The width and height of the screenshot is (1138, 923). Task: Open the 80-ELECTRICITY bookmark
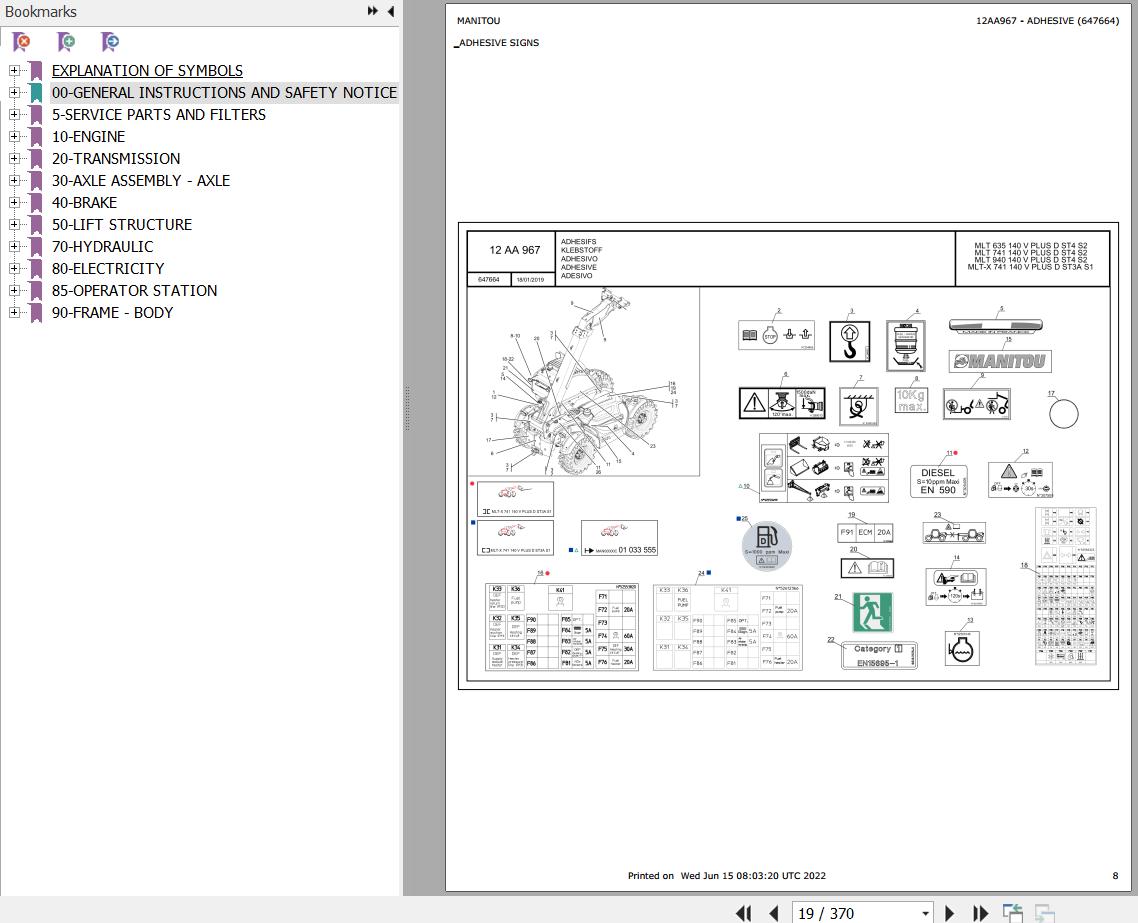108,268
